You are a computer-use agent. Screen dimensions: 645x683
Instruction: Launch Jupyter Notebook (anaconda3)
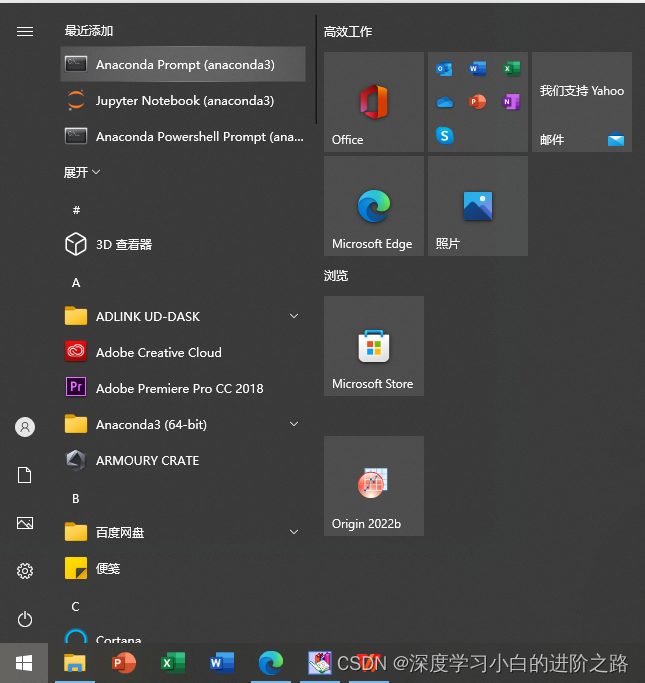[x=183, y=101]
